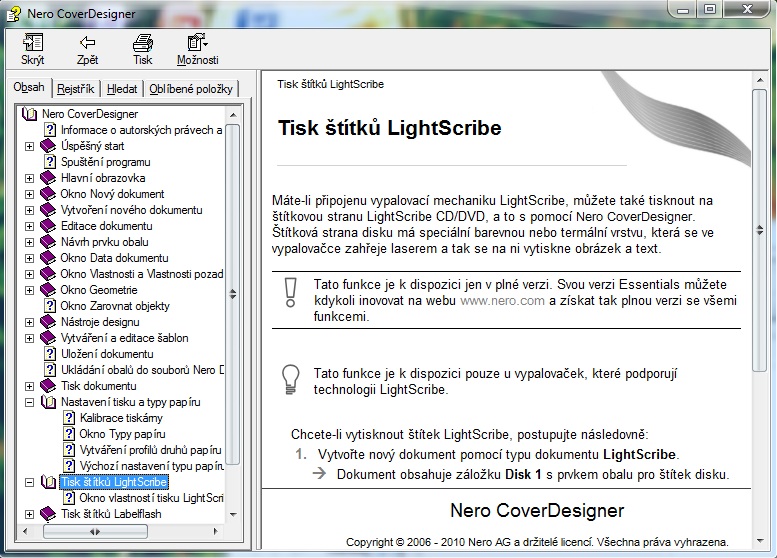Viewport: 777px width, 558px height.
Task: Click the book icon beside Návrh prvku obalu
Action: [x=48, y=242]
